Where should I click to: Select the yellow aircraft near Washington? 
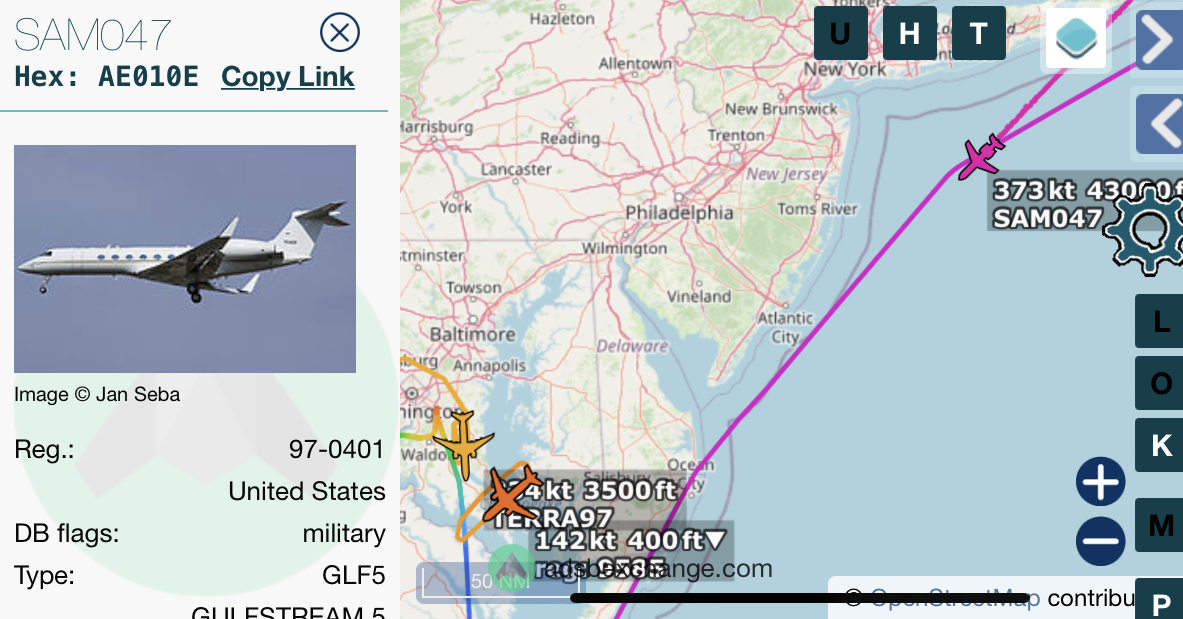(462, 445)
